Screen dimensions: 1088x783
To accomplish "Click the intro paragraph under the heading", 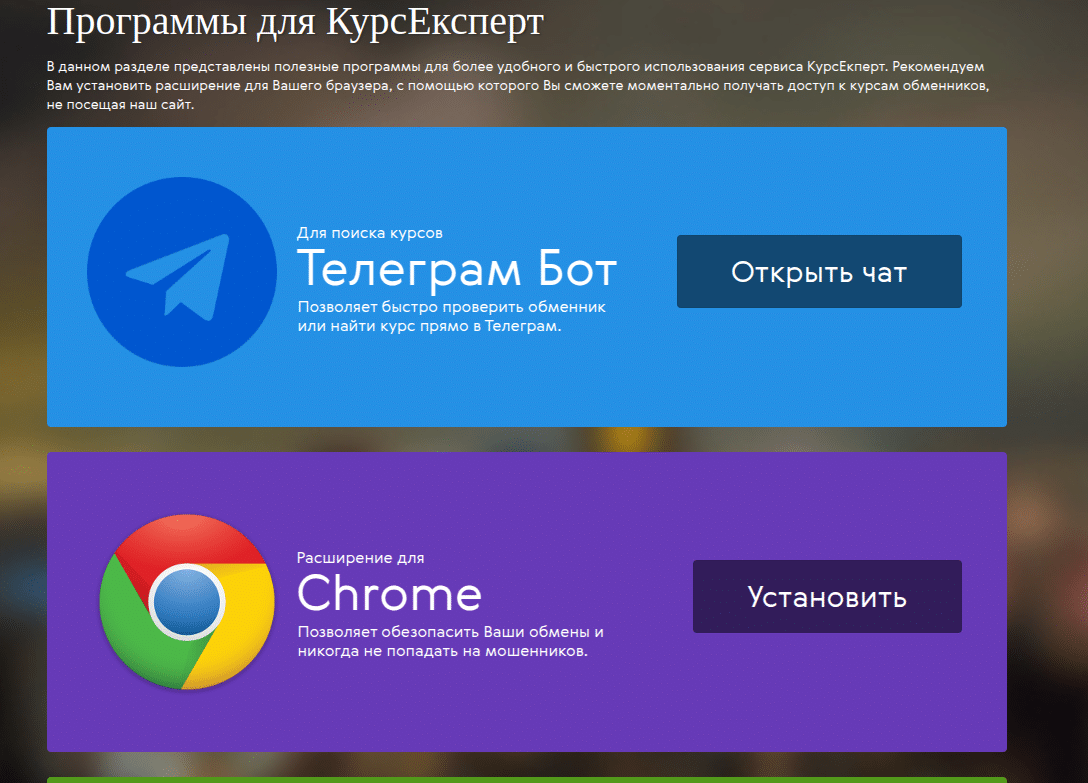I will pos(517,86).
